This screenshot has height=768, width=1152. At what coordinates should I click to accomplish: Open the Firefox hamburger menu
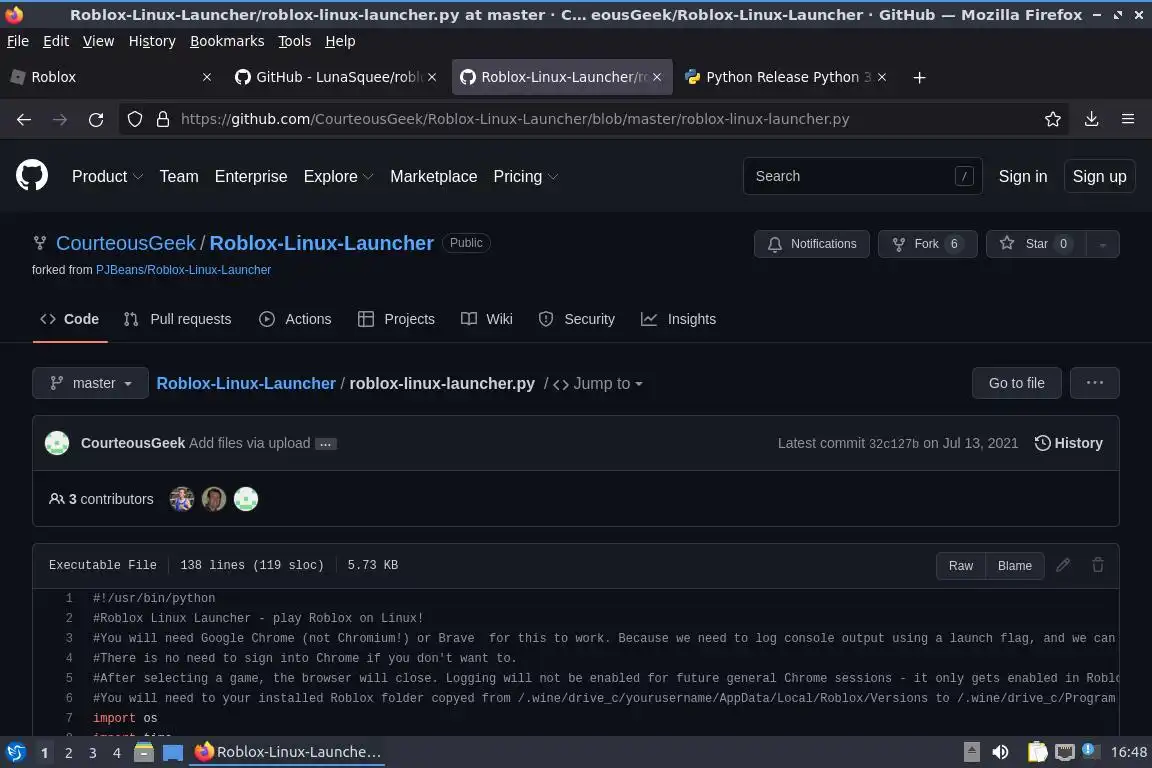click(1128, 119)
